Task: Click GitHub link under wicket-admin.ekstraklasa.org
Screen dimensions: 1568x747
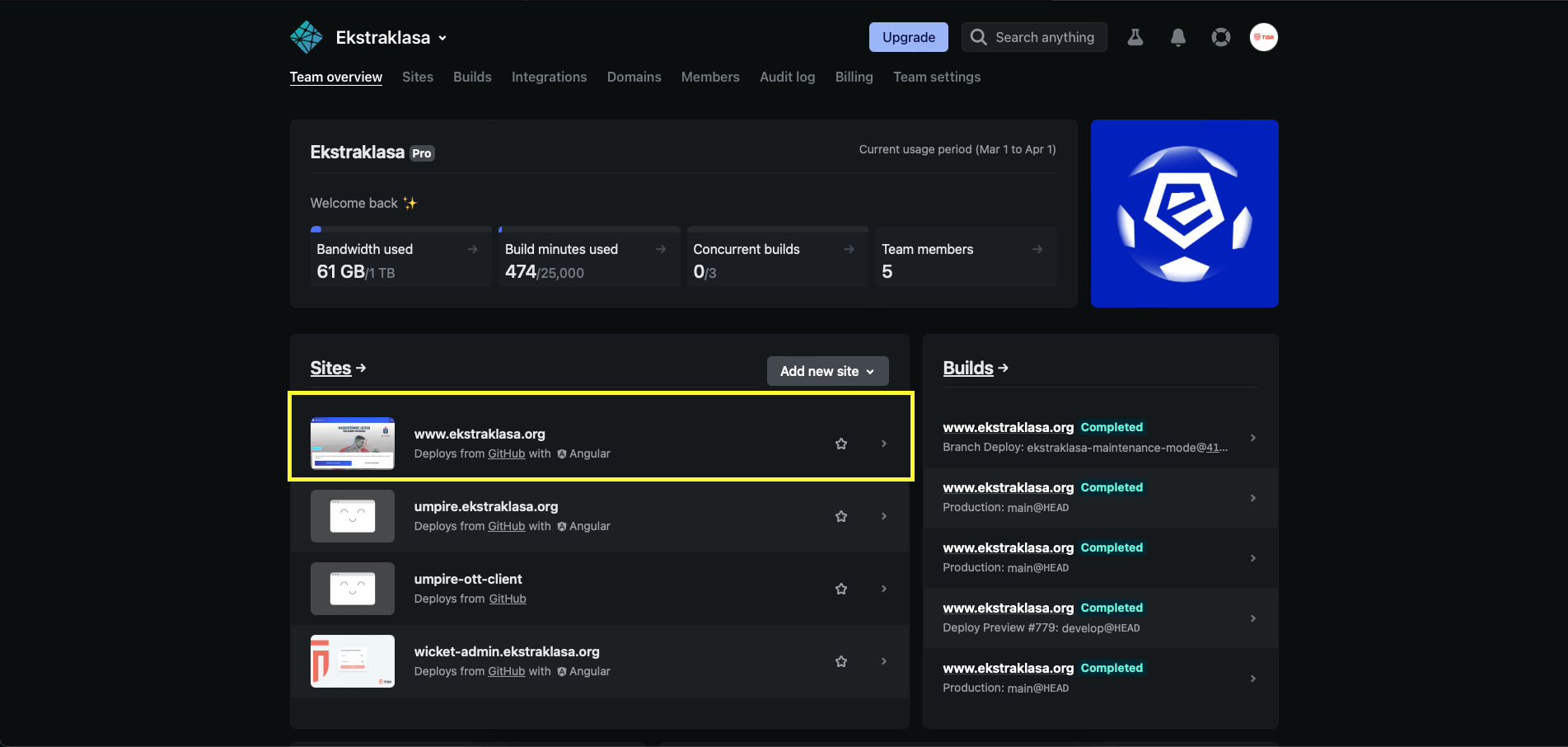Action: coord(507,671)
